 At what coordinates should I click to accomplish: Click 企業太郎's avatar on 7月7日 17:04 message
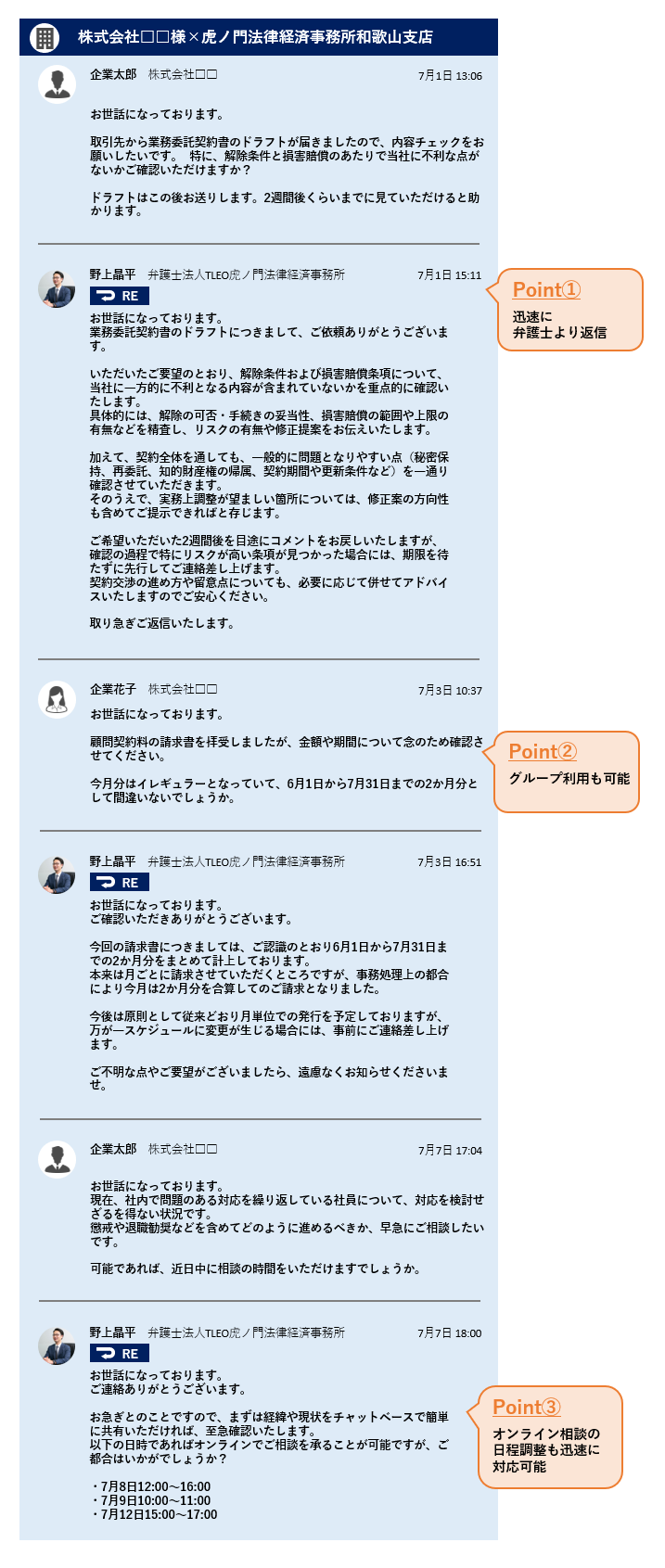point(57,1159)
